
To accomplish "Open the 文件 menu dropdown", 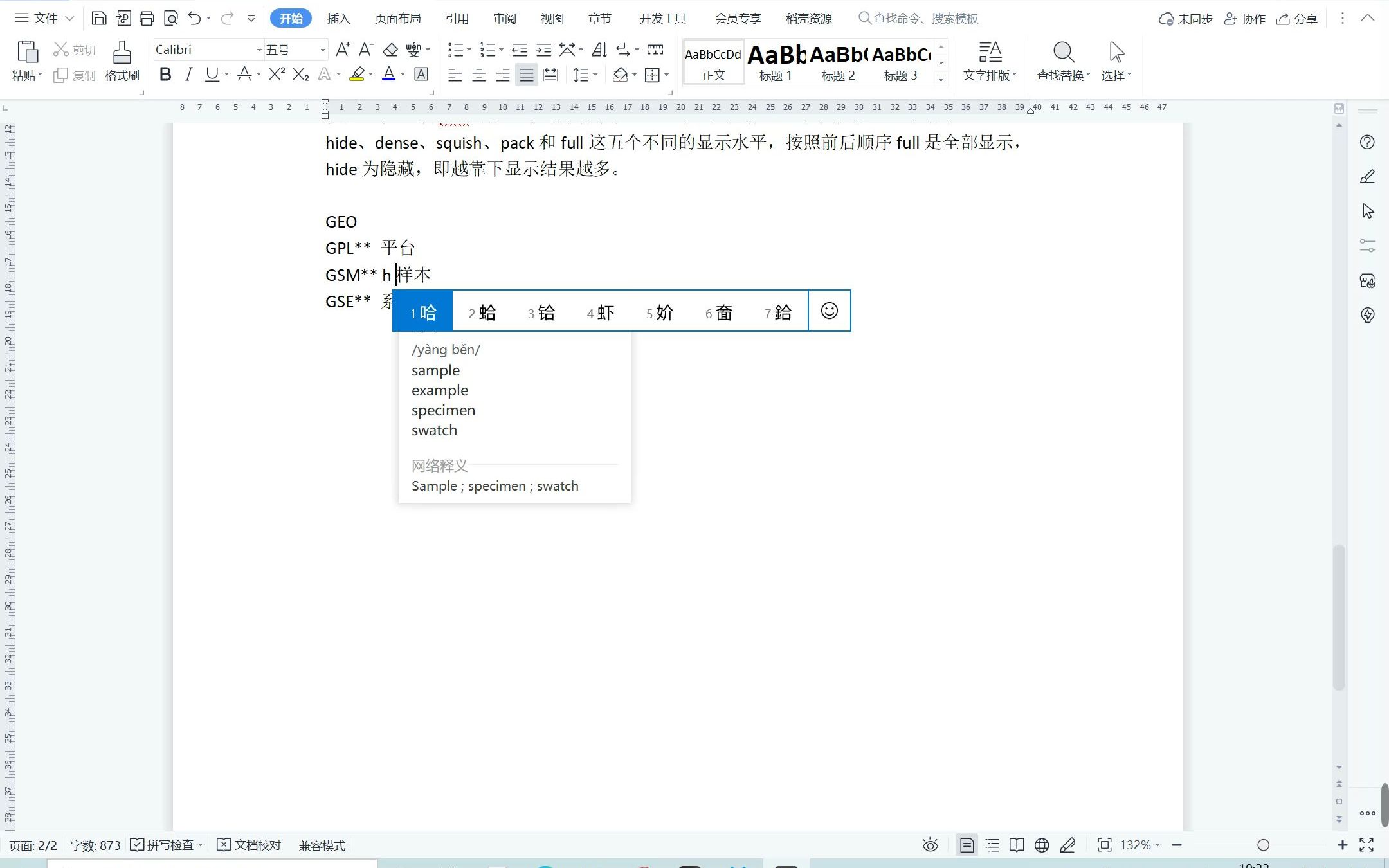I will (x=44, y=18).
